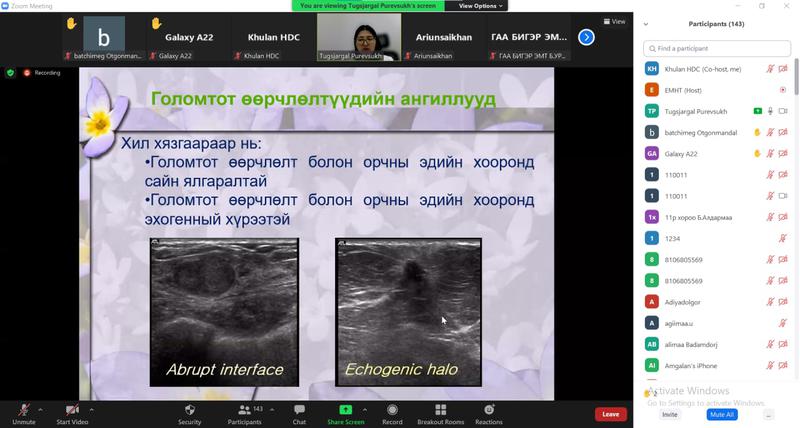Collapse the Participants panel with the chevron
Viewport: 800px width, 428px height.
tap(646, 24)
